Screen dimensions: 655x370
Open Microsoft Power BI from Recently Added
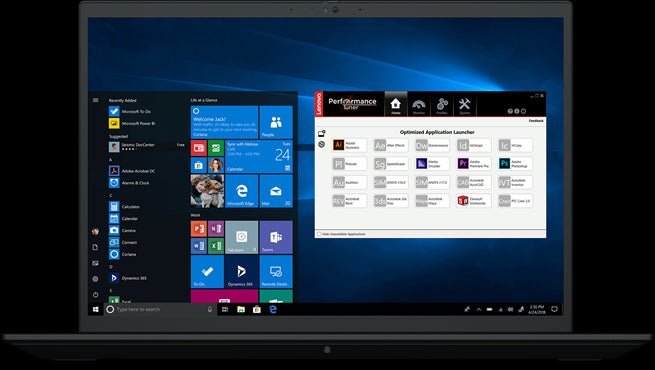point(131,124)
